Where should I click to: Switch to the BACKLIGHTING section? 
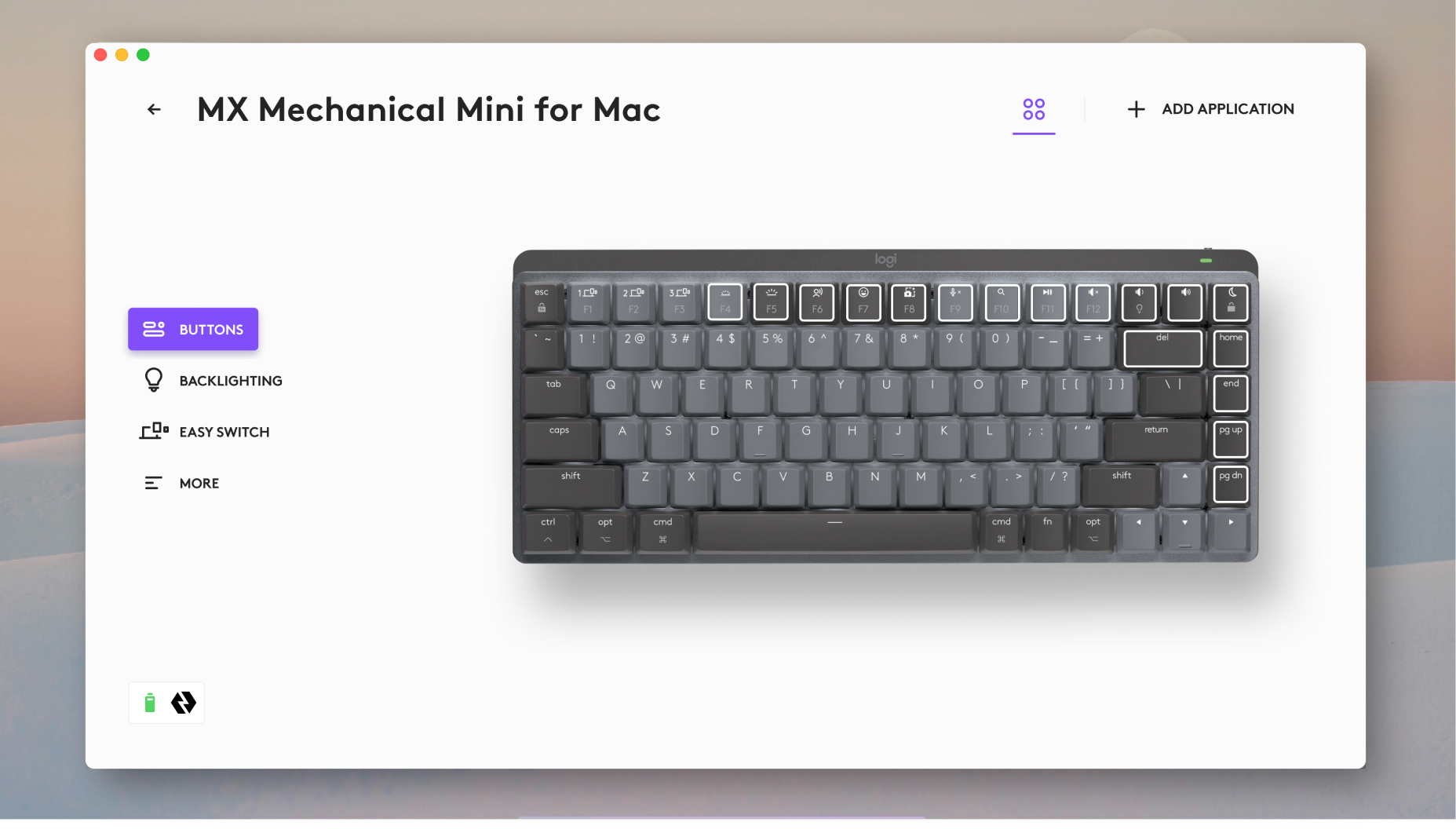(230, 381)
